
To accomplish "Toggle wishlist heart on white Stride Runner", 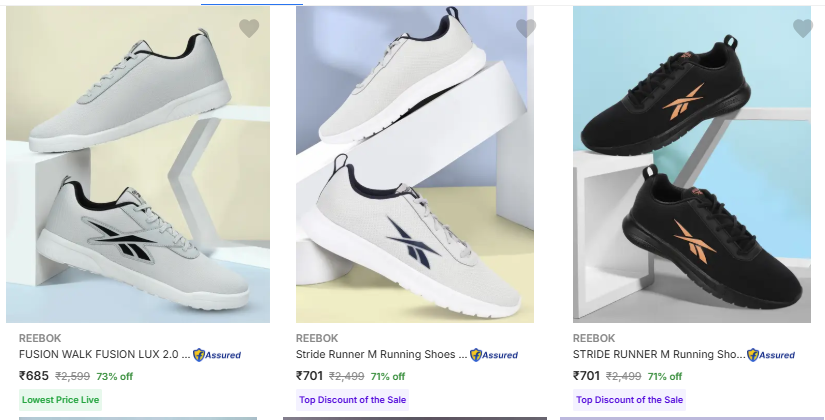I will pyautogui.click(x=526, y=28).
